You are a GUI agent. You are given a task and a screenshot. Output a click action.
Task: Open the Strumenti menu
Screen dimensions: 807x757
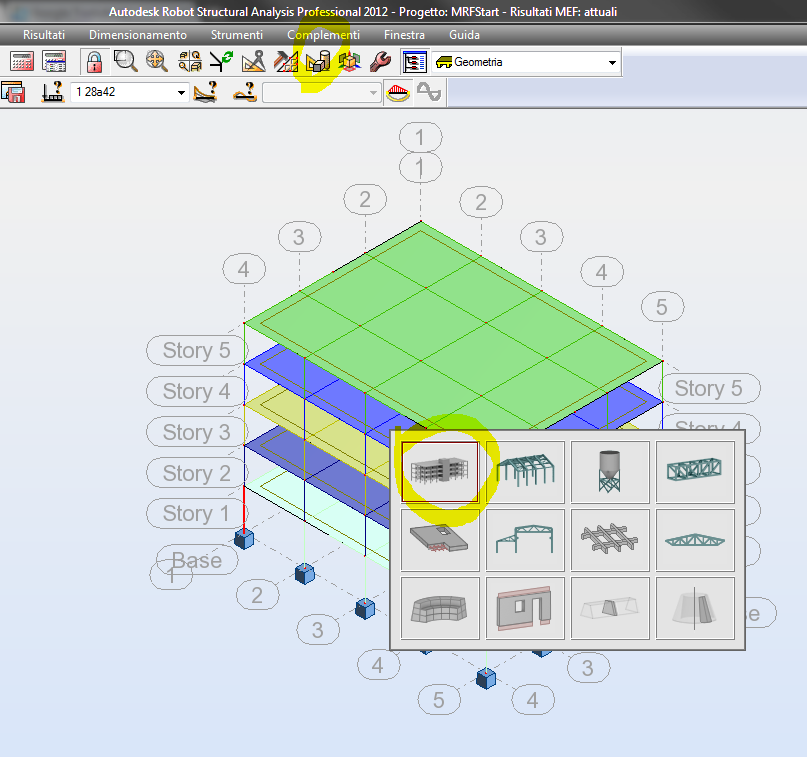point(237,35)
